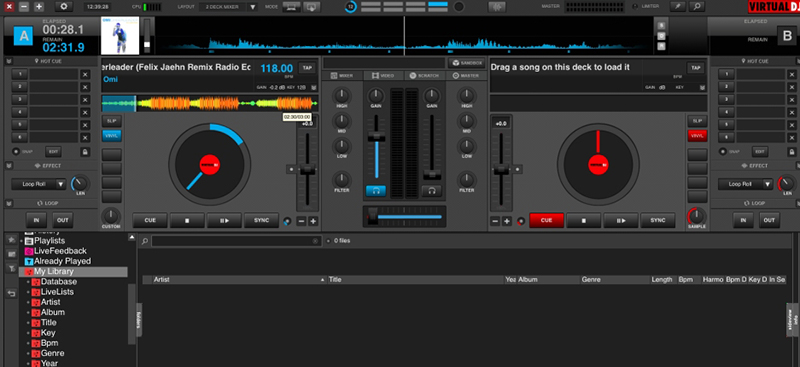The width and height of the screenshot is (800, 367).
Task: Toggle Snap in deck A hot cues
Action: pyautogui.click(x=16, y=152)
